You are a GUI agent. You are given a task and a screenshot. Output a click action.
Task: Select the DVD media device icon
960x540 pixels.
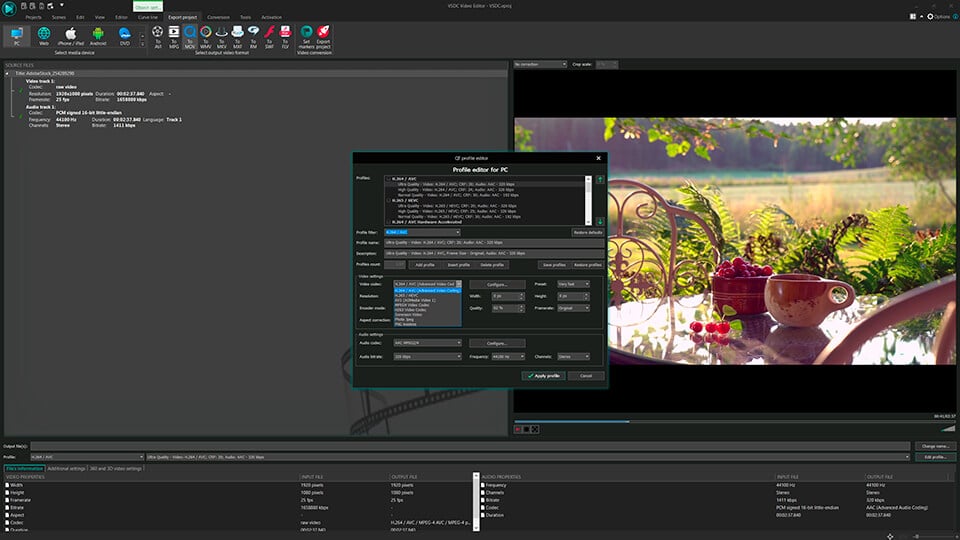[x=125, y=36]
